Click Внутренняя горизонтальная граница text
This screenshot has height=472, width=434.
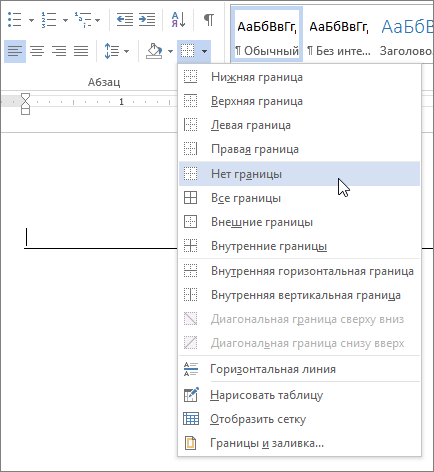312,271
